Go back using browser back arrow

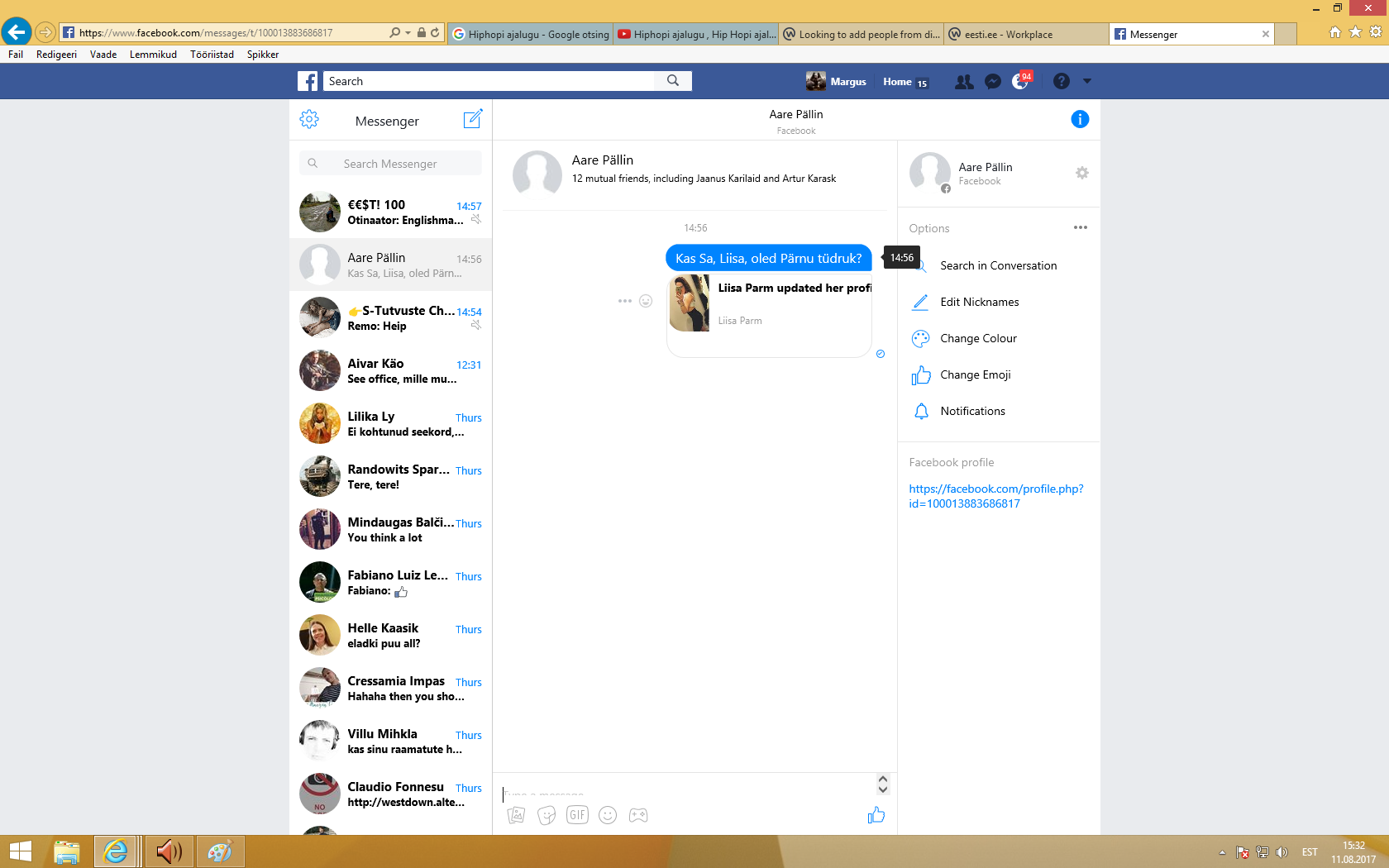[x=16, y=32]
